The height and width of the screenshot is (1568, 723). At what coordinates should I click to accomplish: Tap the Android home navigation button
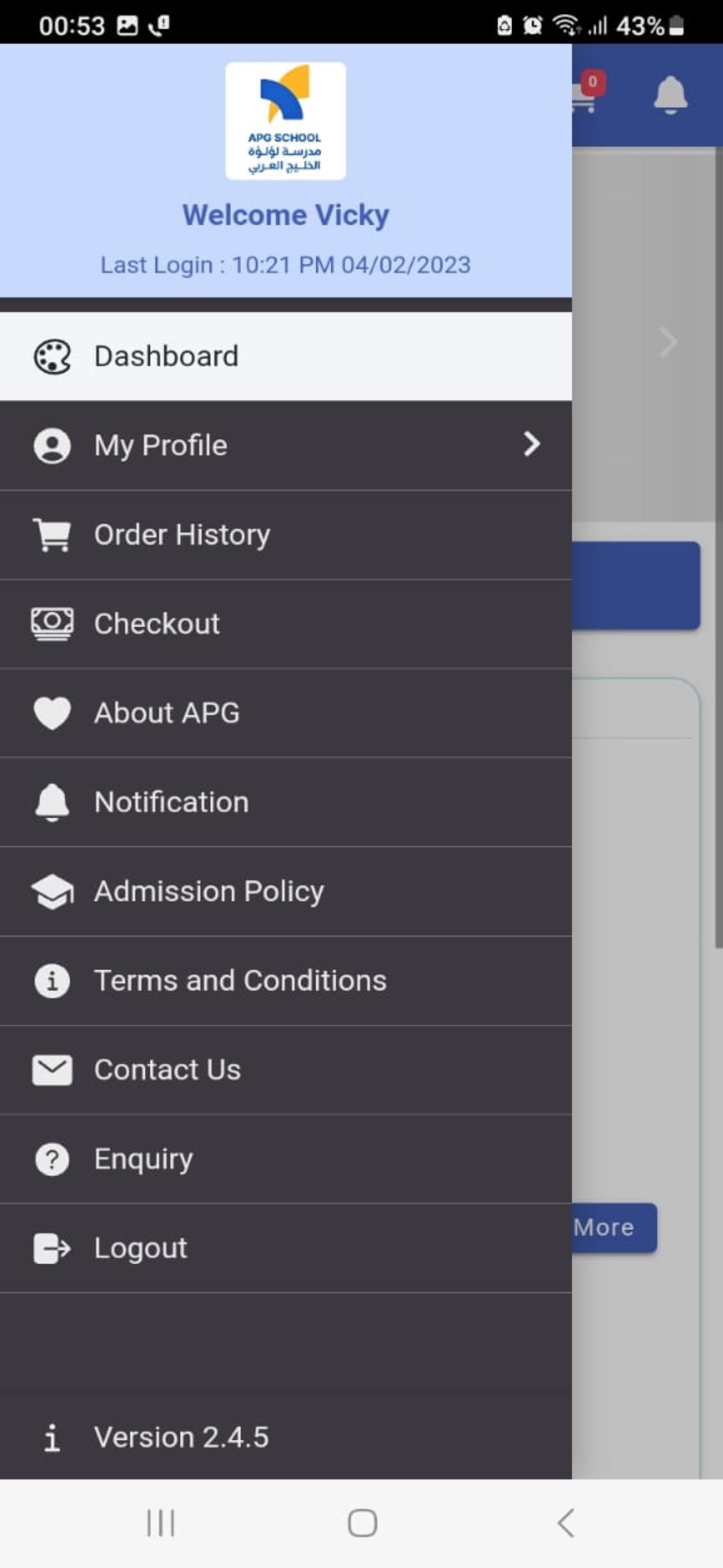click(362, 1523)
